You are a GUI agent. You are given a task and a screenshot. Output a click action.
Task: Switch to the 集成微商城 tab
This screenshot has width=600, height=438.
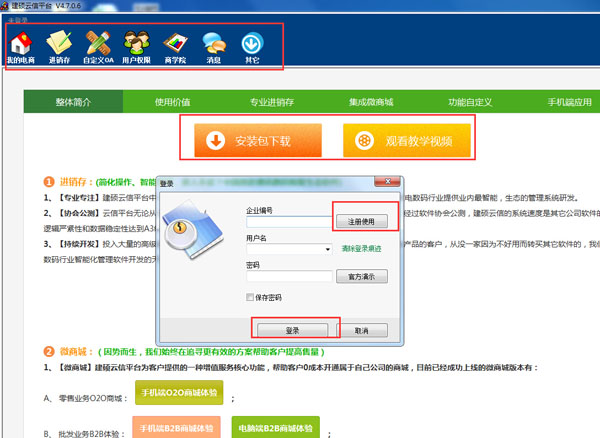[371, 102]
